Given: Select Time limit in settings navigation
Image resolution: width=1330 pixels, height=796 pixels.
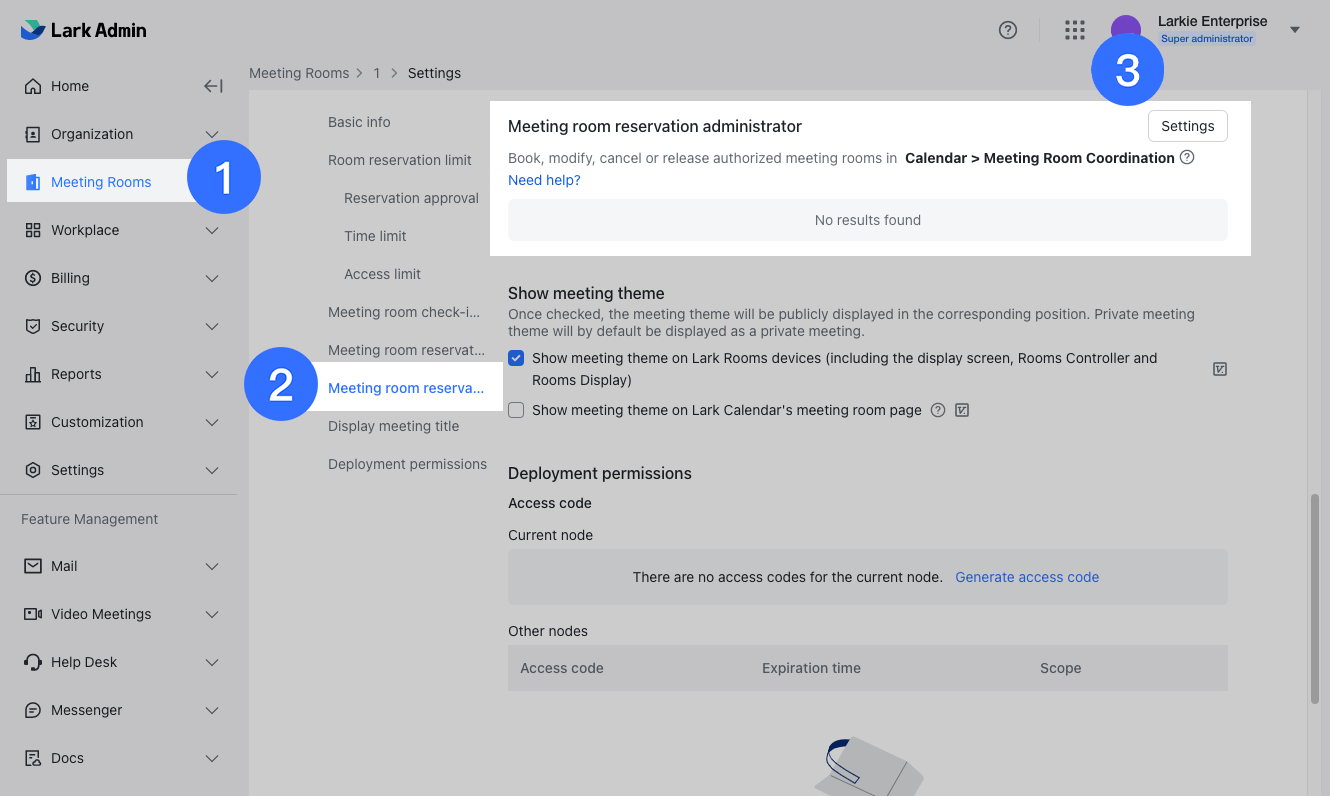Looking at the screenshot, I should pyautogui.click(x=375, y=236).
